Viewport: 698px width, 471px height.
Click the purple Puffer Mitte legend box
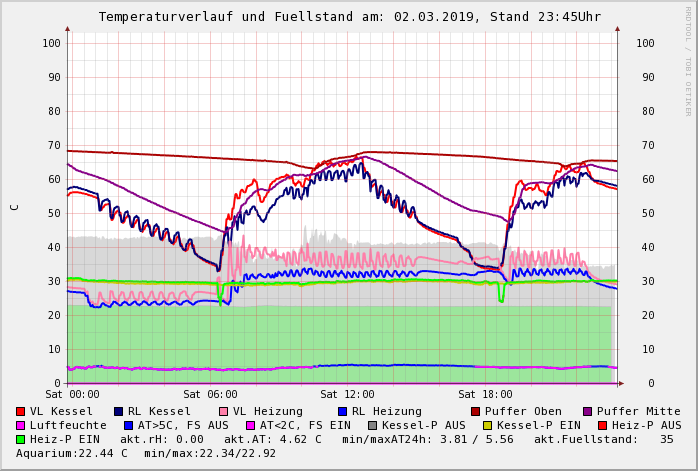point(587,411)
